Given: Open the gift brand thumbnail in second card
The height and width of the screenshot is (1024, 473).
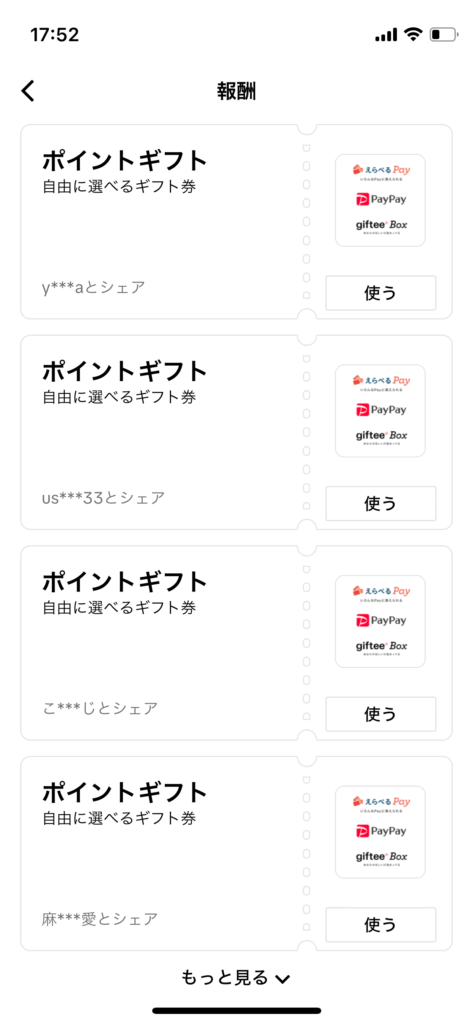Looking at the screenshot, I should (x=380, y=411).
